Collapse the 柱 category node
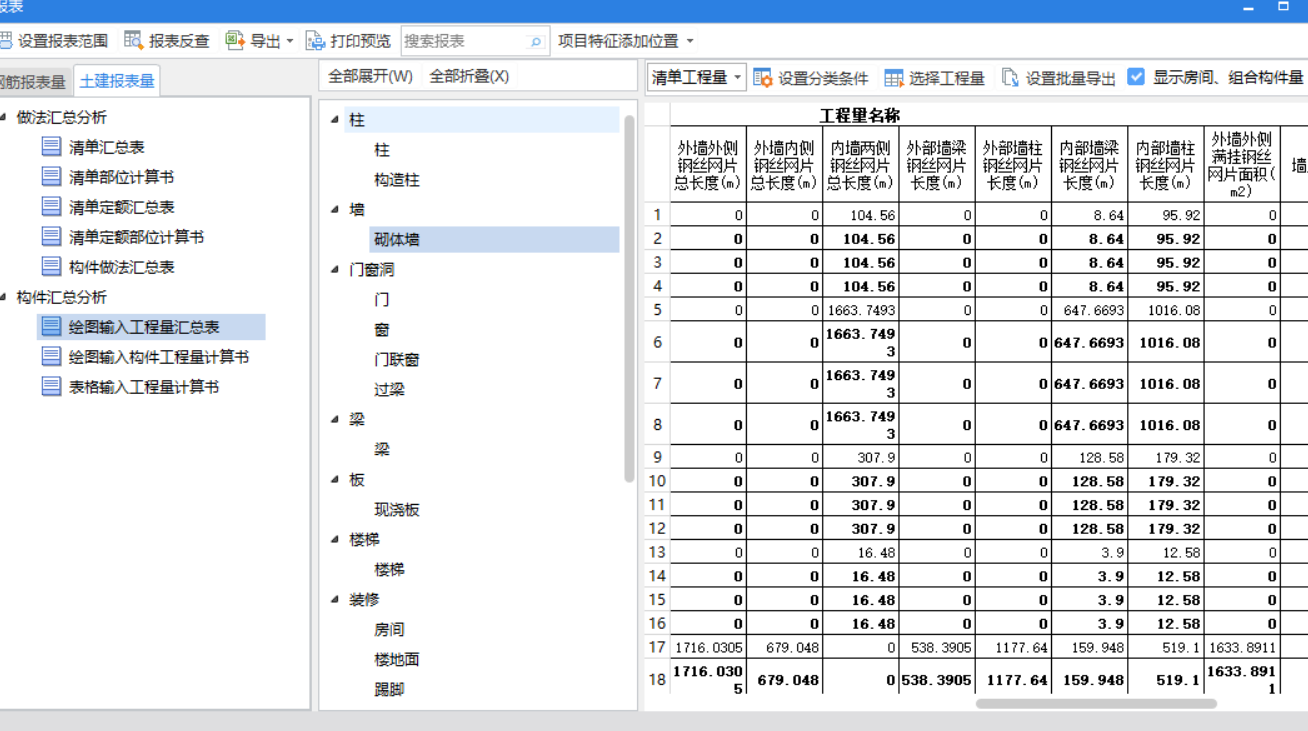Viewport: 1308px width, 731px height. (x=335, y=120)
